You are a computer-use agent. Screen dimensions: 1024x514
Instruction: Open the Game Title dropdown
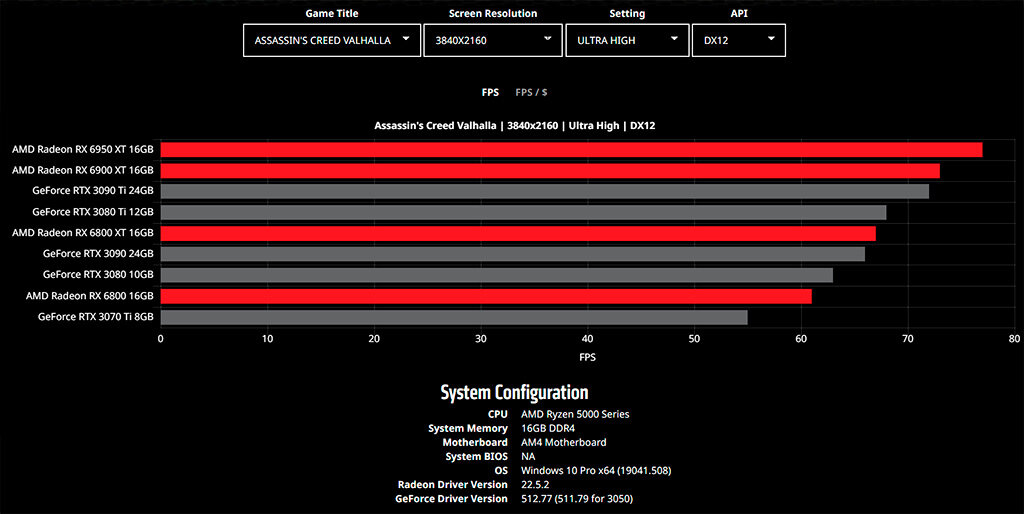(332, 40)
